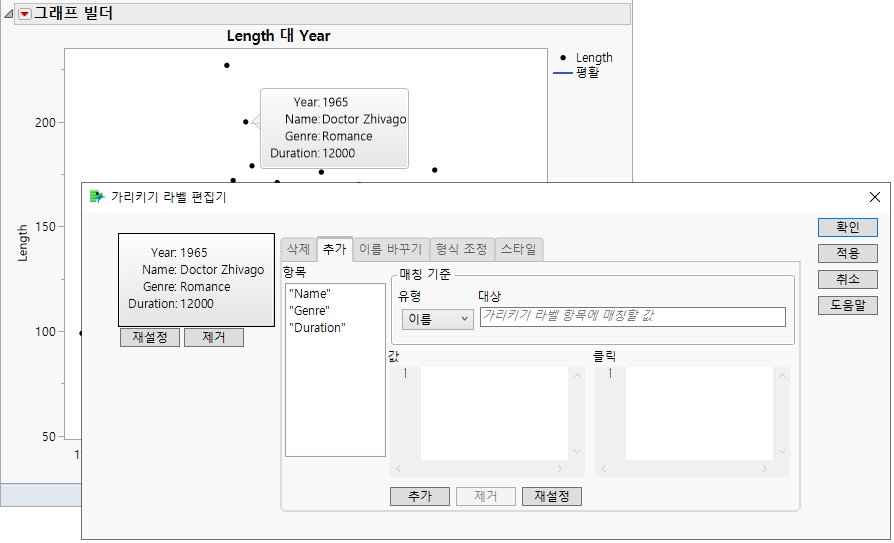Click the hover label editor window icon
The width and height of the screenshot is (894, 543).
97,197
